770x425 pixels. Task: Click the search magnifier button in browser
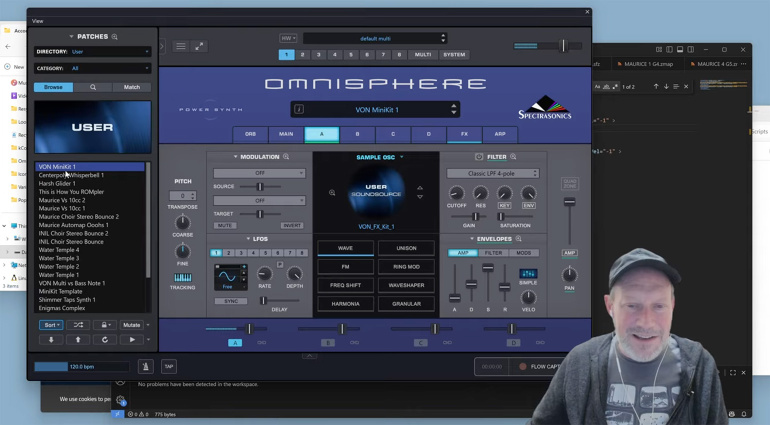pos(93,87)
